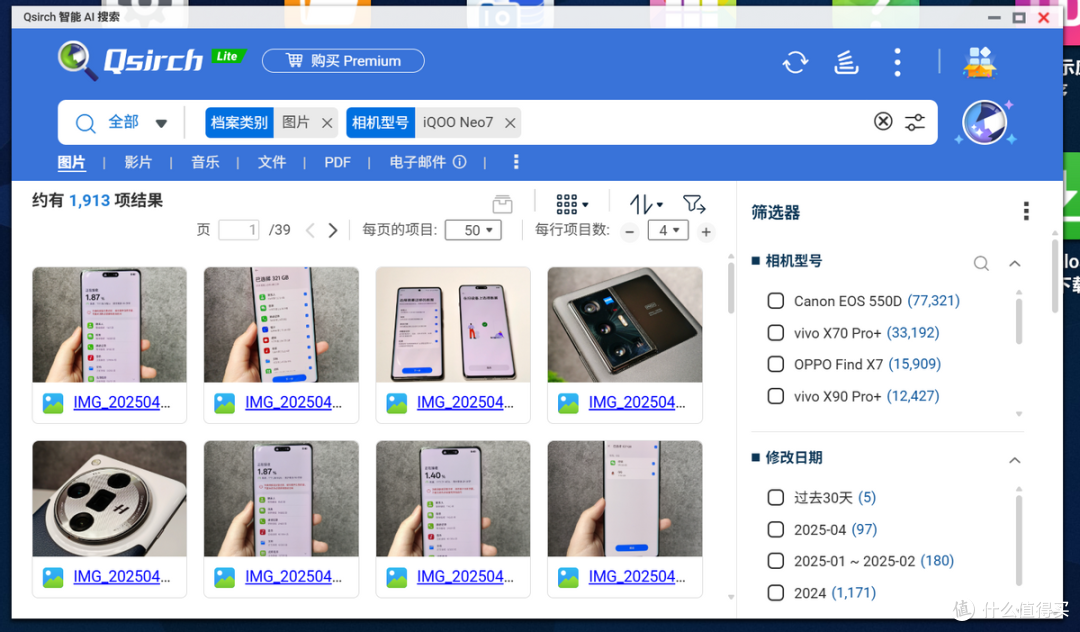Search within 相机型号 filter list
1080x632 pixels.
pyautogui.click(x=981, y=263)
